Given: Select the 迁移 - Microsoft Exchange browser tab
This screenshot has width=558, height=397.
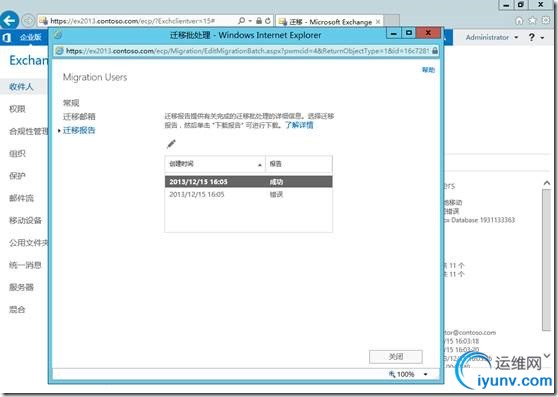Looking at the screenshot, I should pyautogui.click(x=330, y=22).
